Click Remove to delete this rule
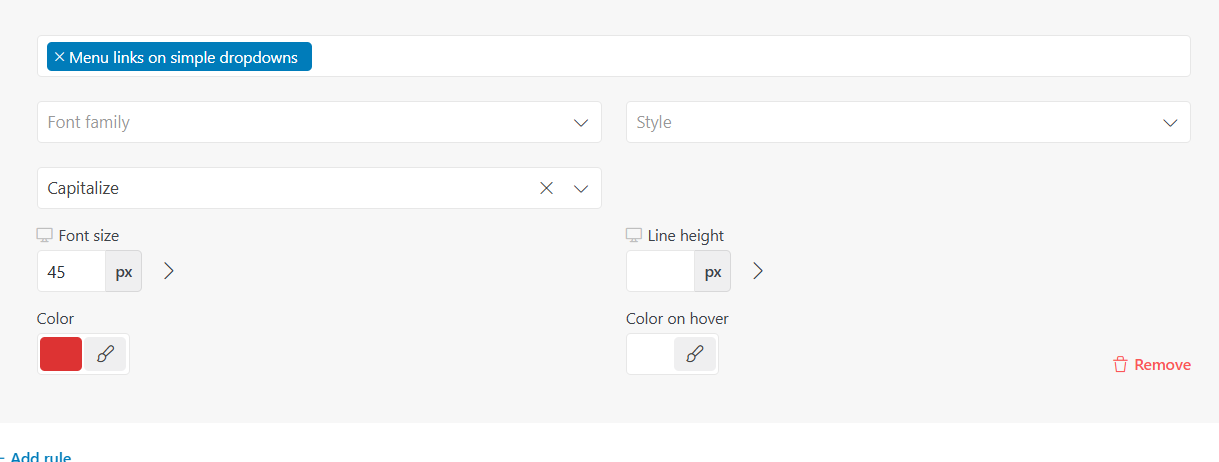 coord(1152,365)
